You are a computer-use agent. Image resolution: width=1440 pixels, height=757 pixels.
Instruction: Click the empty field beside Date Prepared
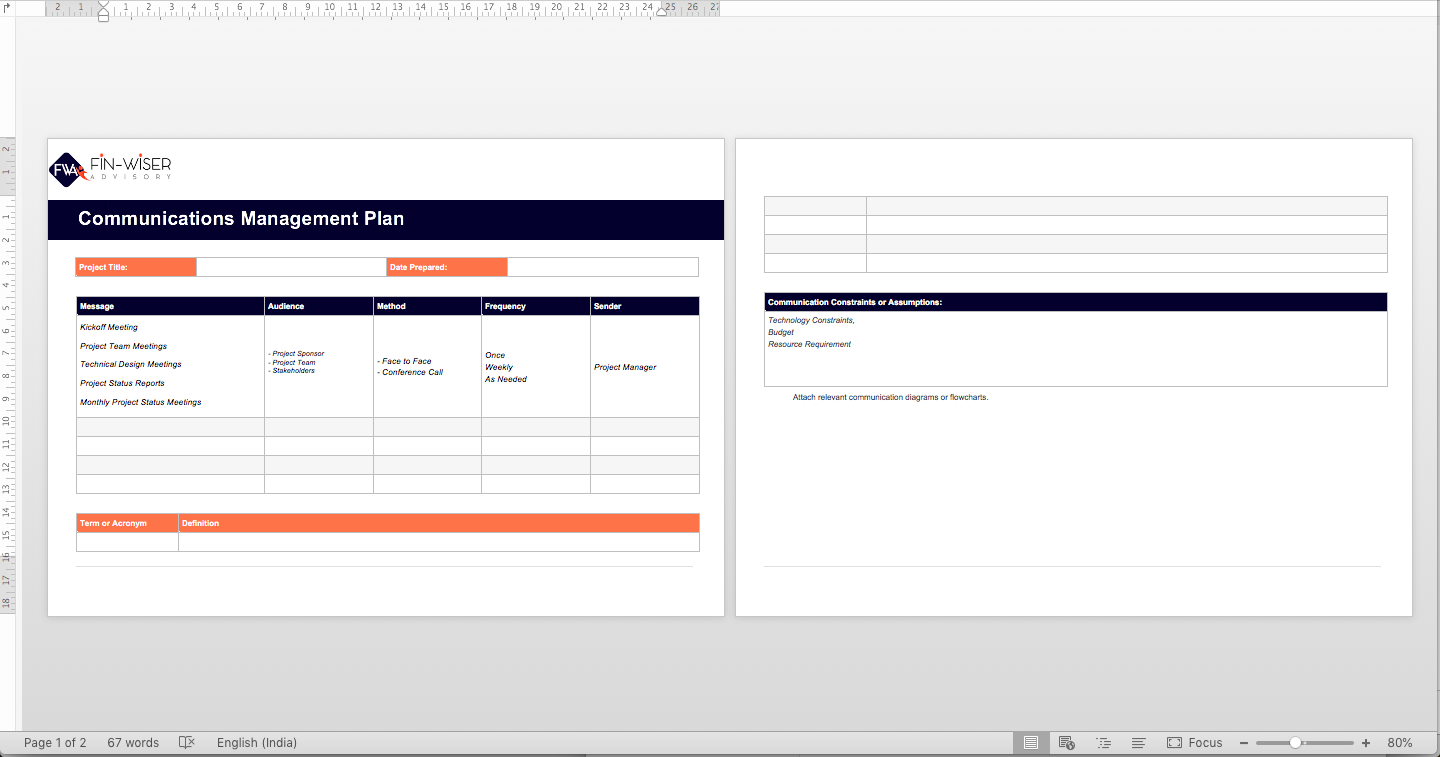tap(603, 267)
